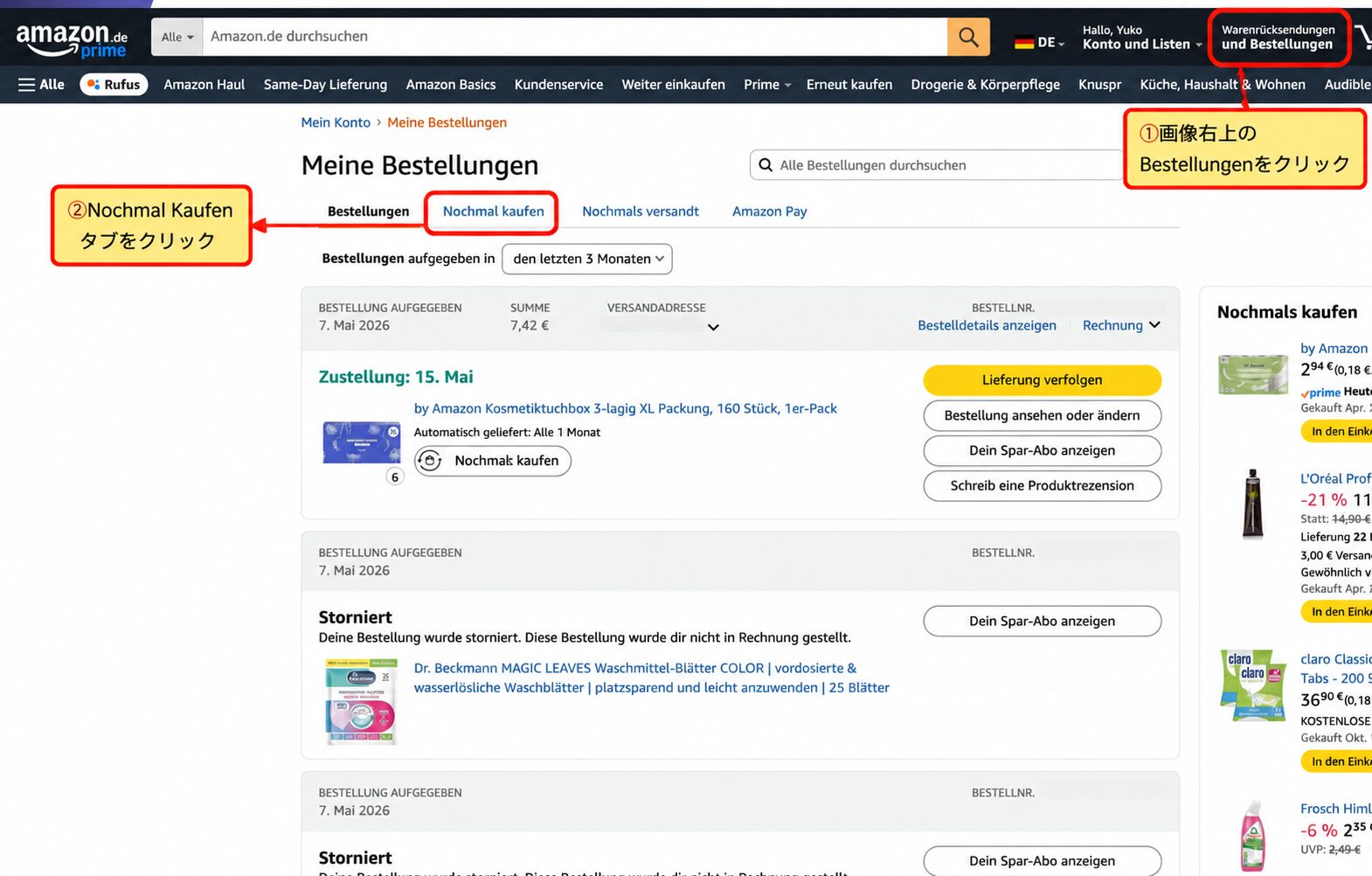Expand the Prime navigation dropdown
1372x876 pixels.
[767, 84]
